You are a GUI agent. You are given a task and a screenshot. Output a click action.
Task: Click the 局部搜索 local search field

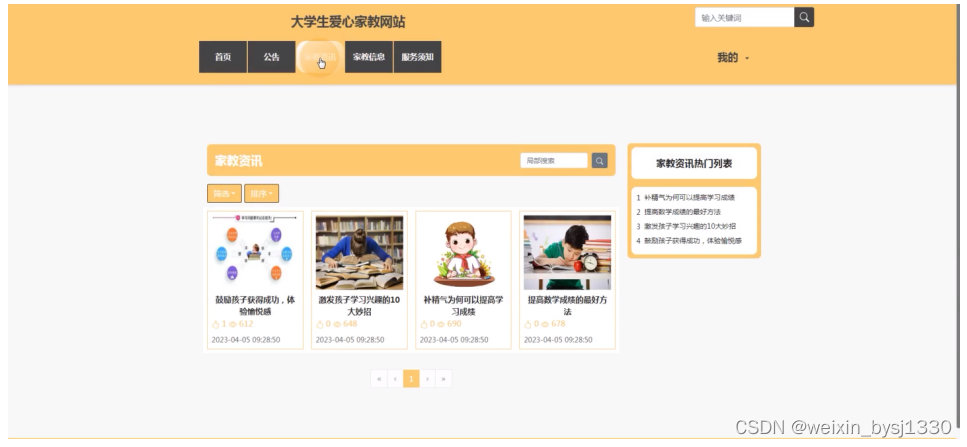[x=554, y=161]
